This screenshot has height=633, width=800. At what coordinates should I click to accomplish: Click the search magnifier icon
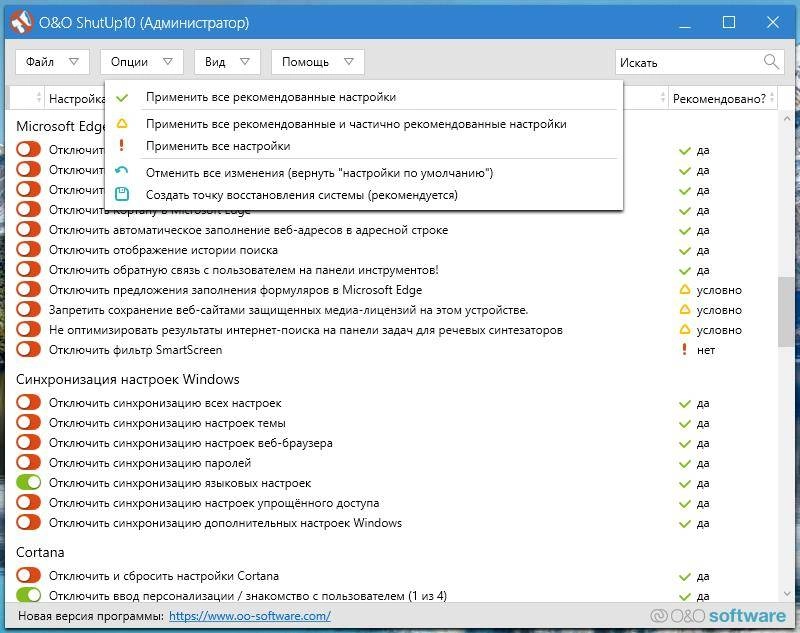[x=771, y=62]
